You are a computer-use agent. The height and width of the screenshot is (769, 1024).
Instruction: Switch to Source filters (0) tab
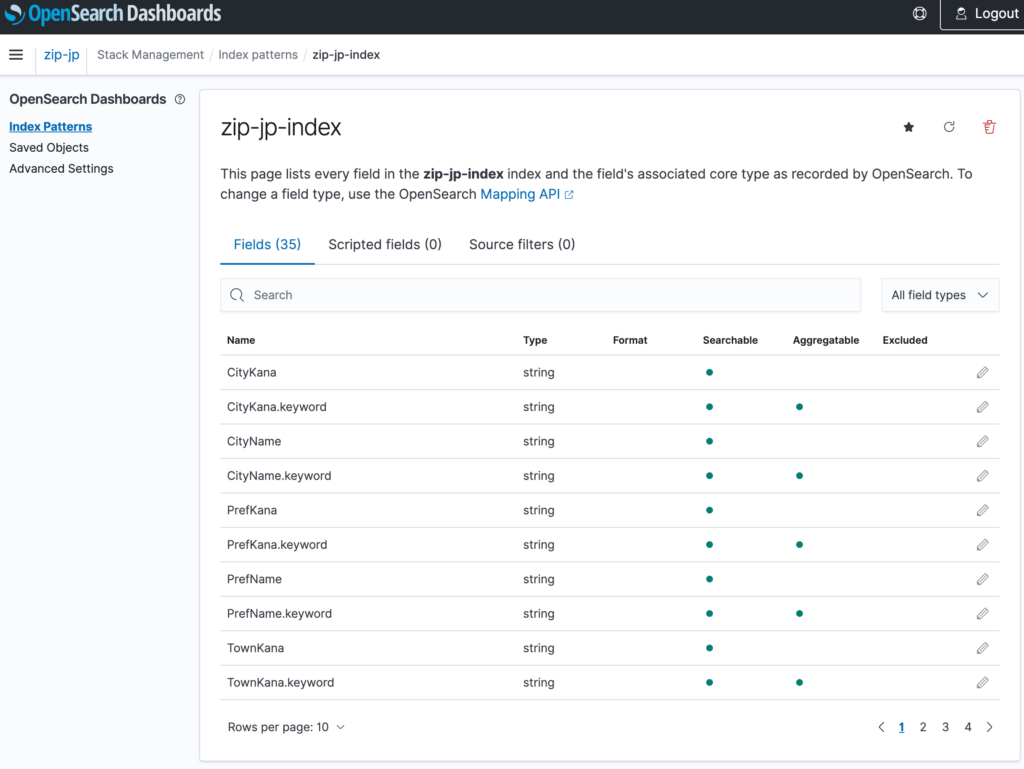click(x=522, y=244)
